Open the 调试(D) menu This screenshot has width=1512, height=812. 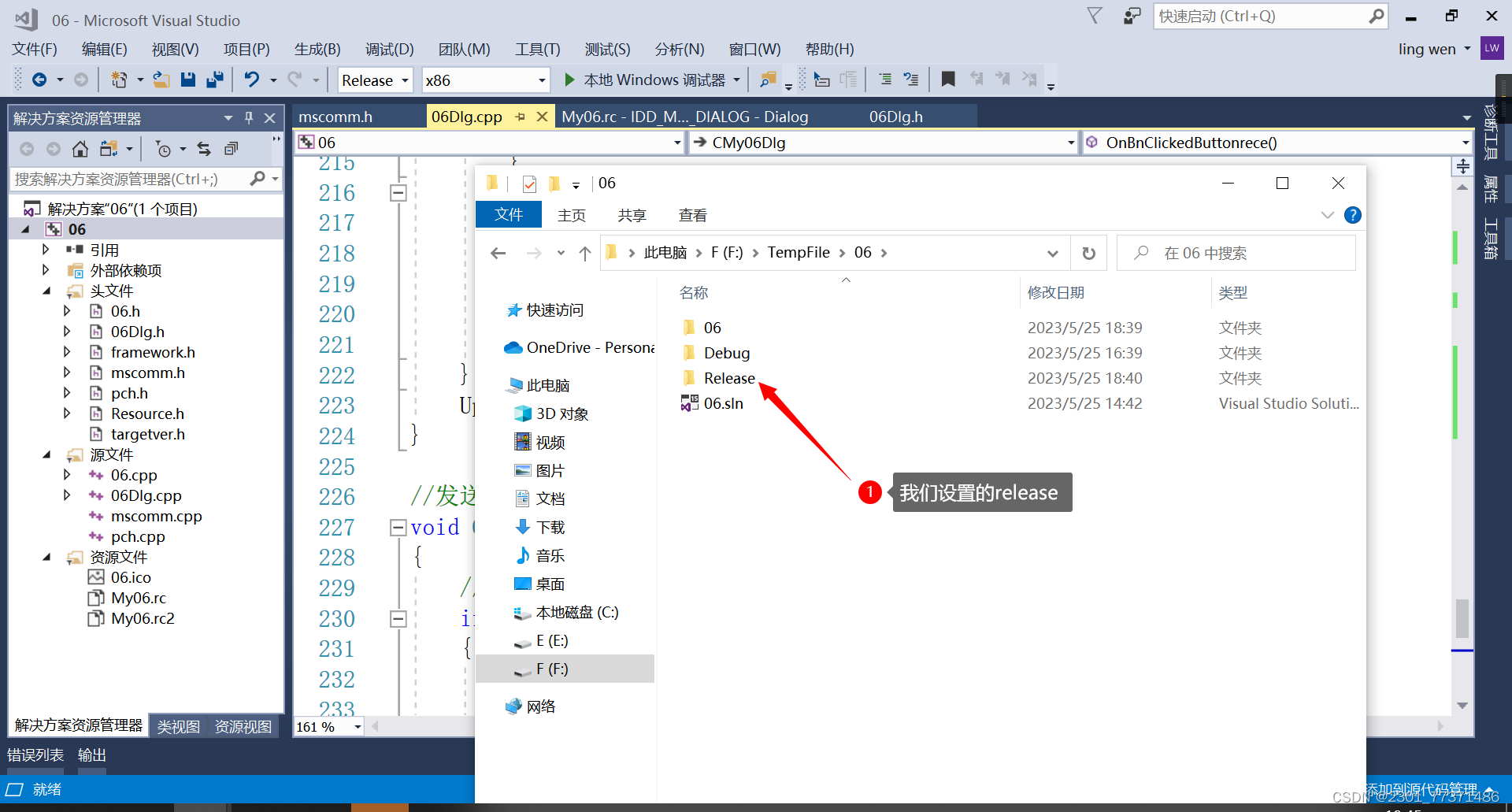tap(389, 49)
